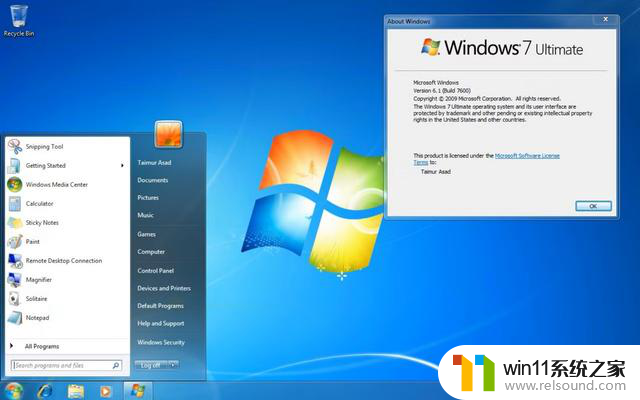Click the Start orb on taskbar

[13, 391]
